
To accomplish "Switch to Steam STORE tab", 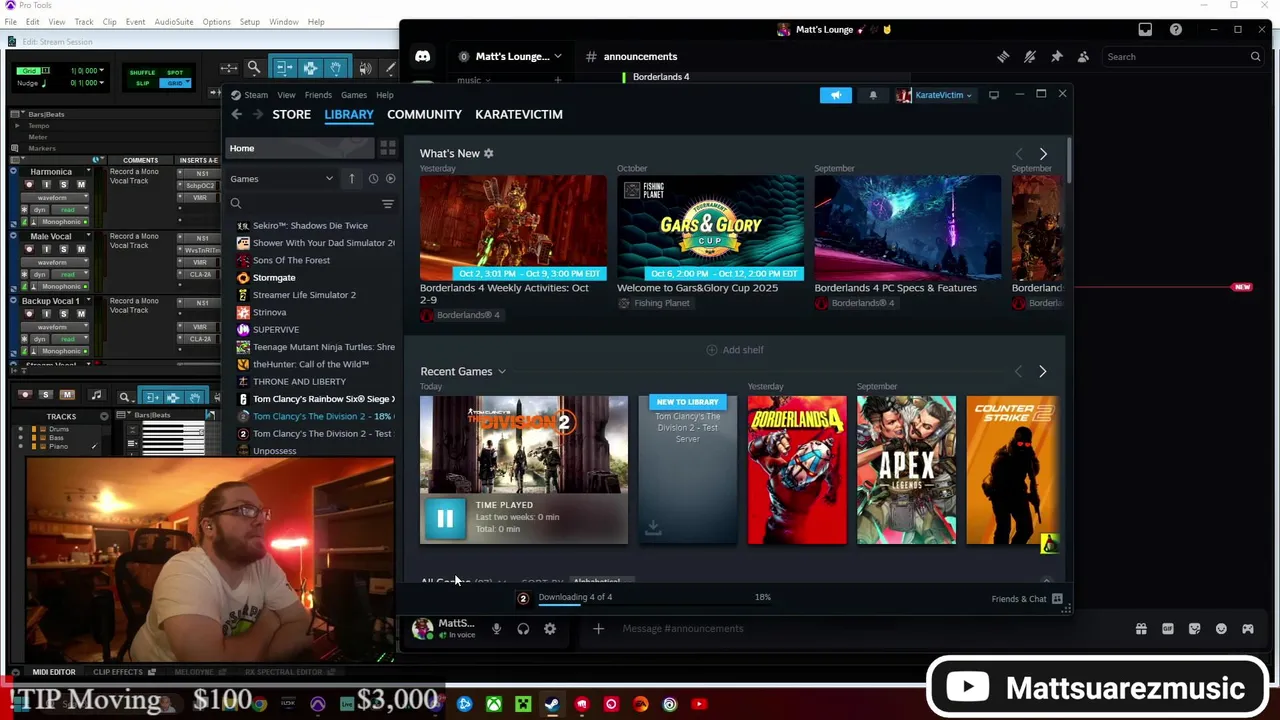I will point(292,115).
